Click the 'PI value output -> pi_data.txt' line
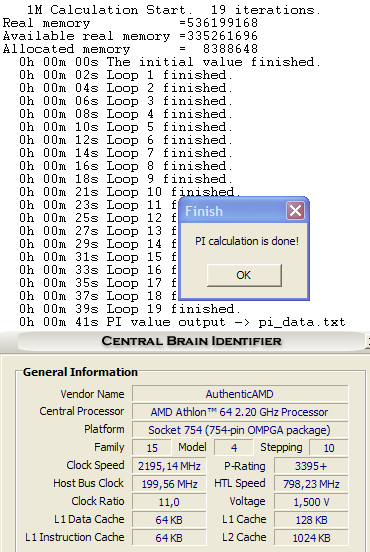Screen dimensions: 370x552 [x=182, y=322]
